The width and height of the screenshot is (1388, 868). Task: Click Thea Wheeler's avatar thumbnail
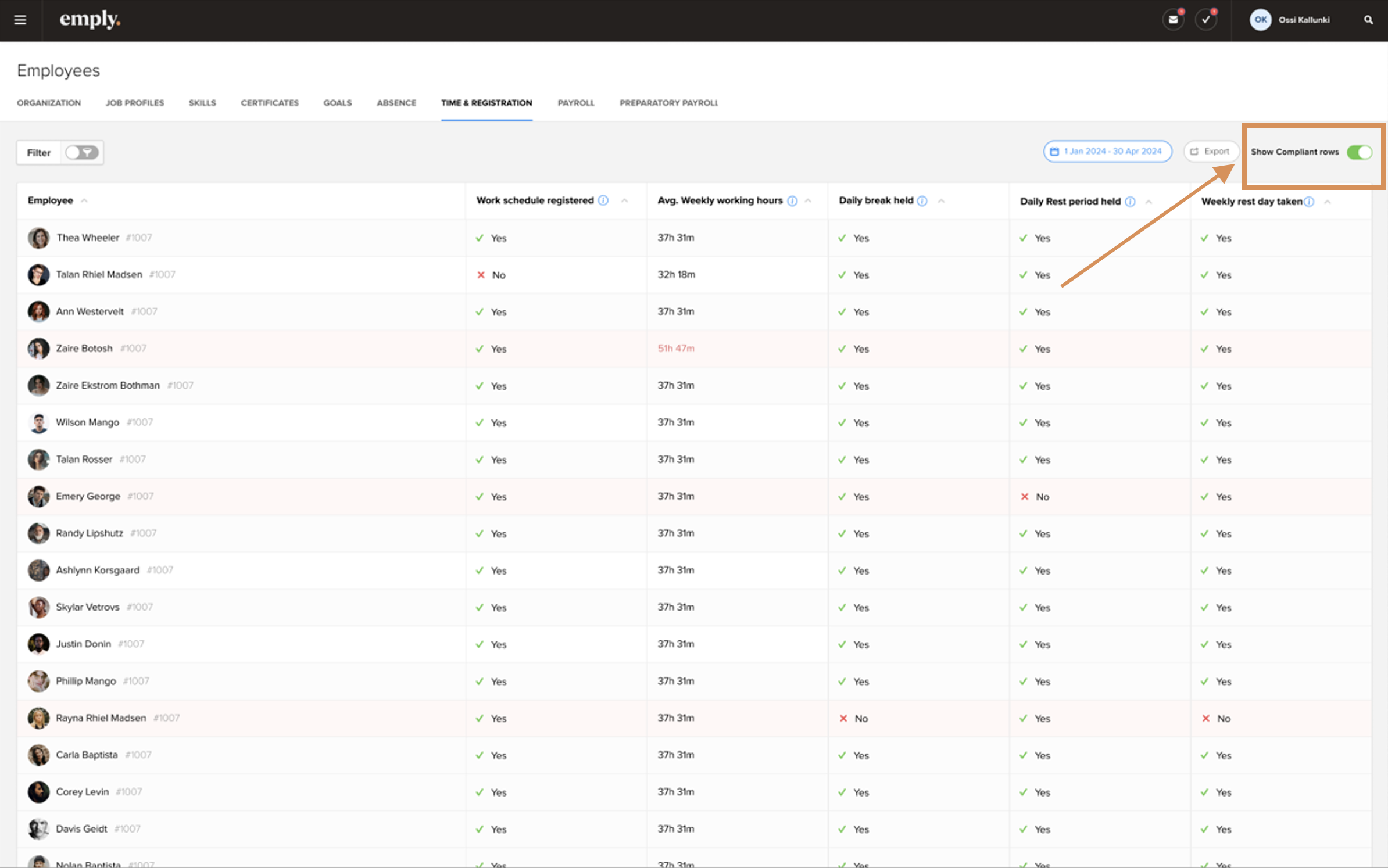click(x=38, y=238)
